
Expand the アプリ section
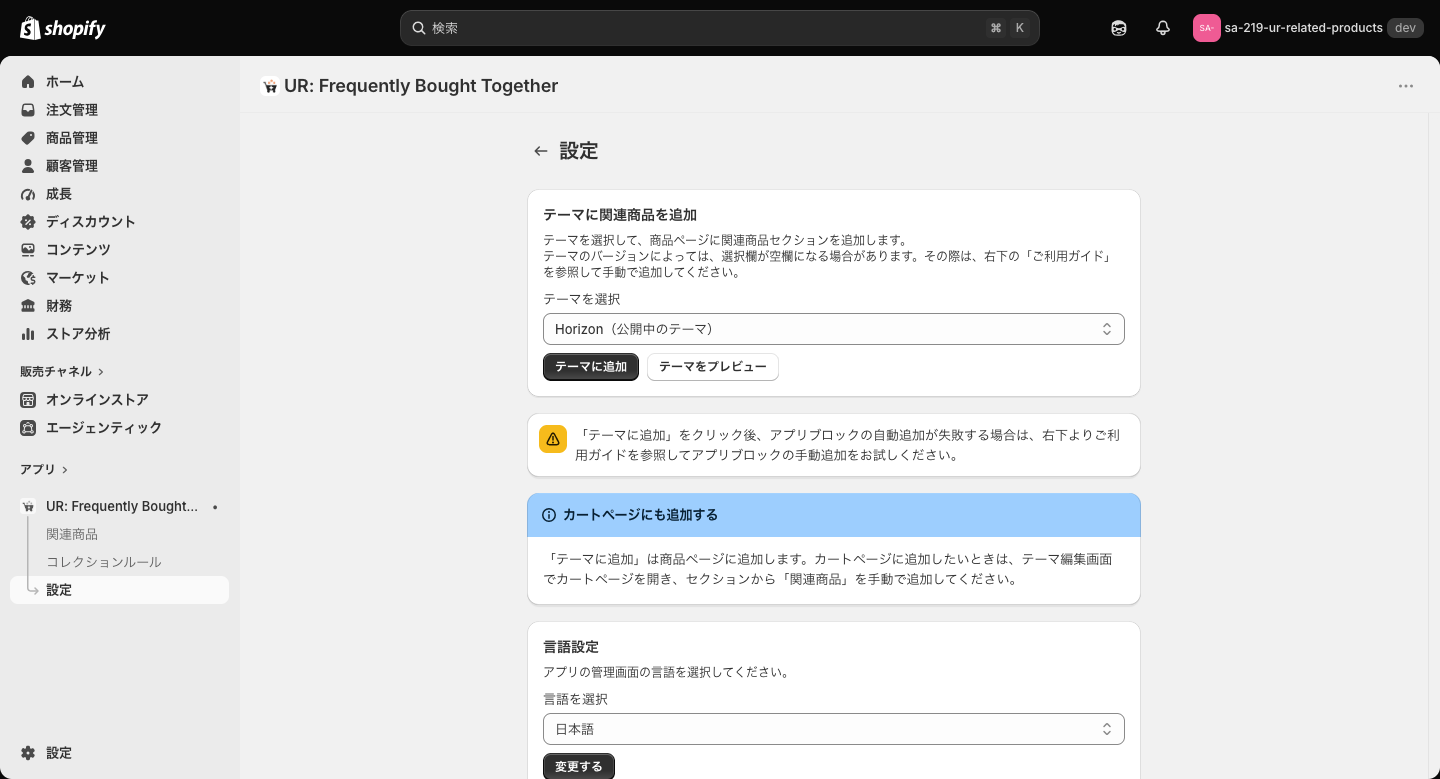click(x=44, y=470)
